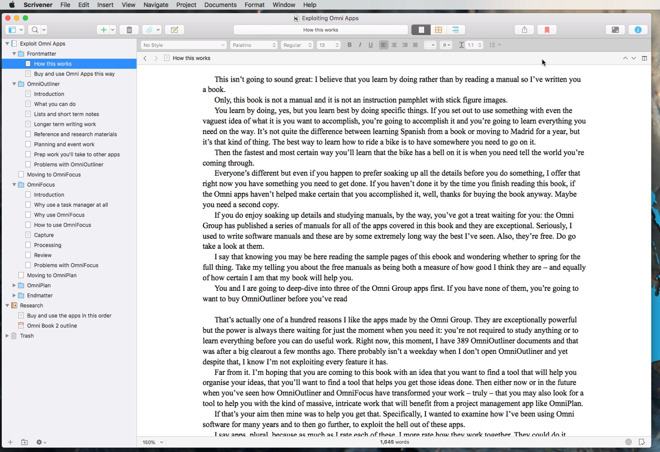Select 'Moving to OmniFocus' document
This screenshot has height=452, width=660.
(54, 175)
